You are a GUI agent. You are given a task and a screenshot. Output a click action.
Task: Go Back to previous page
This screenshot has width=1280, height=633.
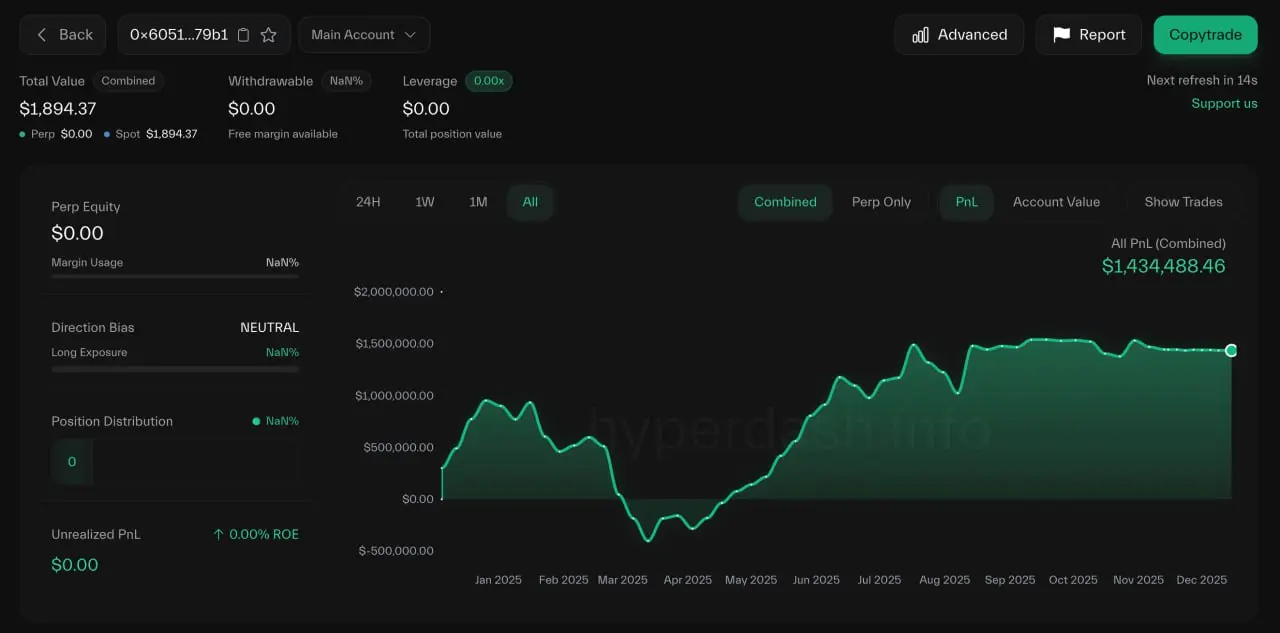point(64,35)
